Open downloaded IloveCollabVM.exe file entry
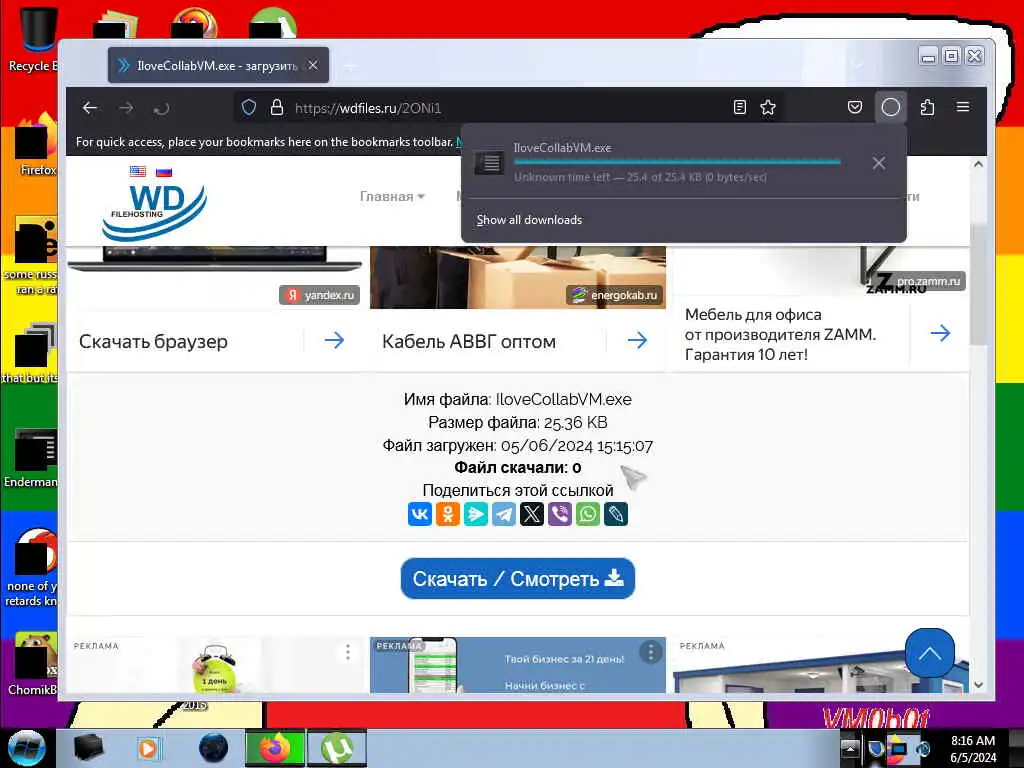 (656, 162)
